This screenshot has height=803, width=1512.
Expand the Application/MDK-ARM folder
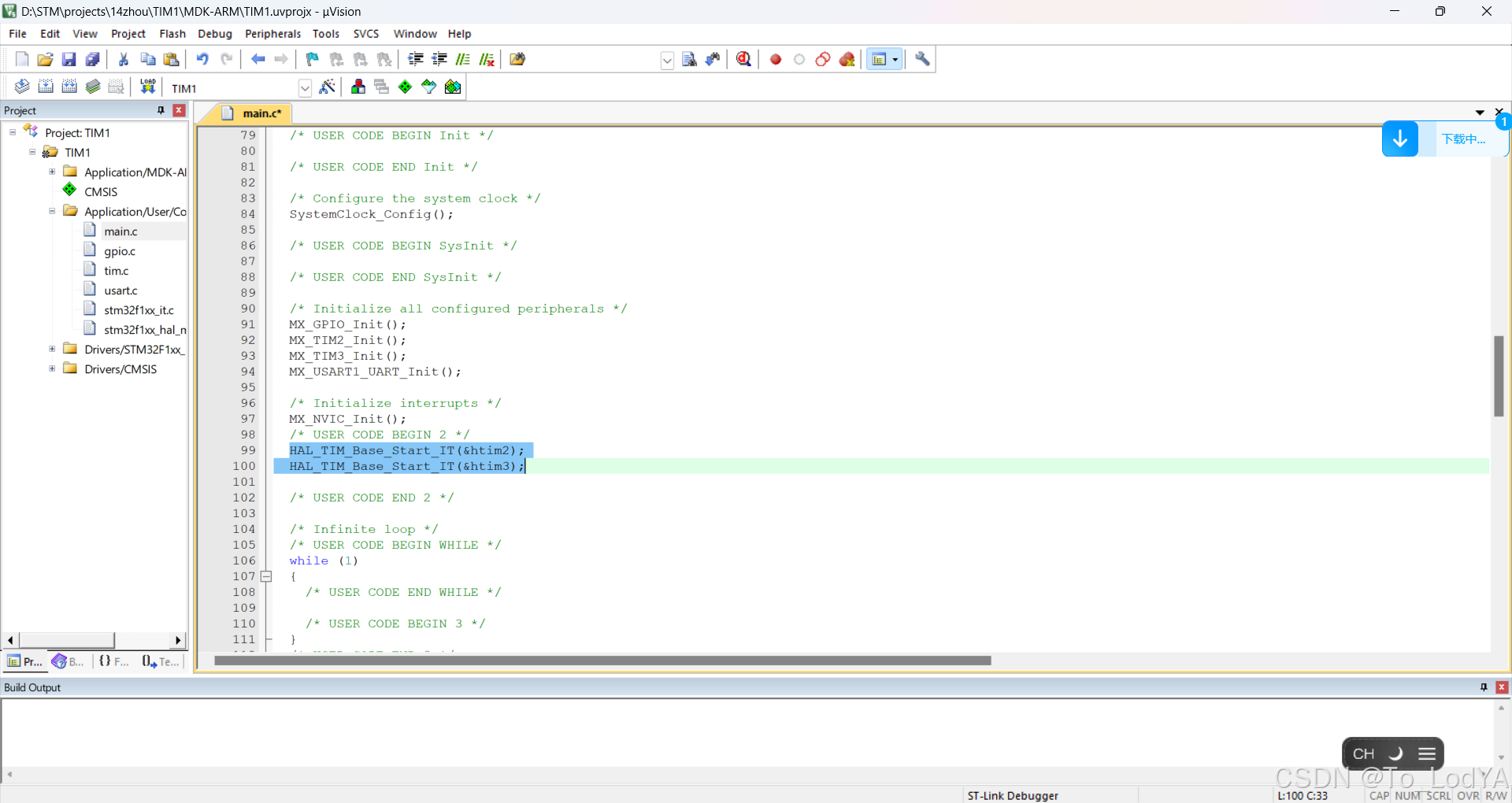click(52, 172)
